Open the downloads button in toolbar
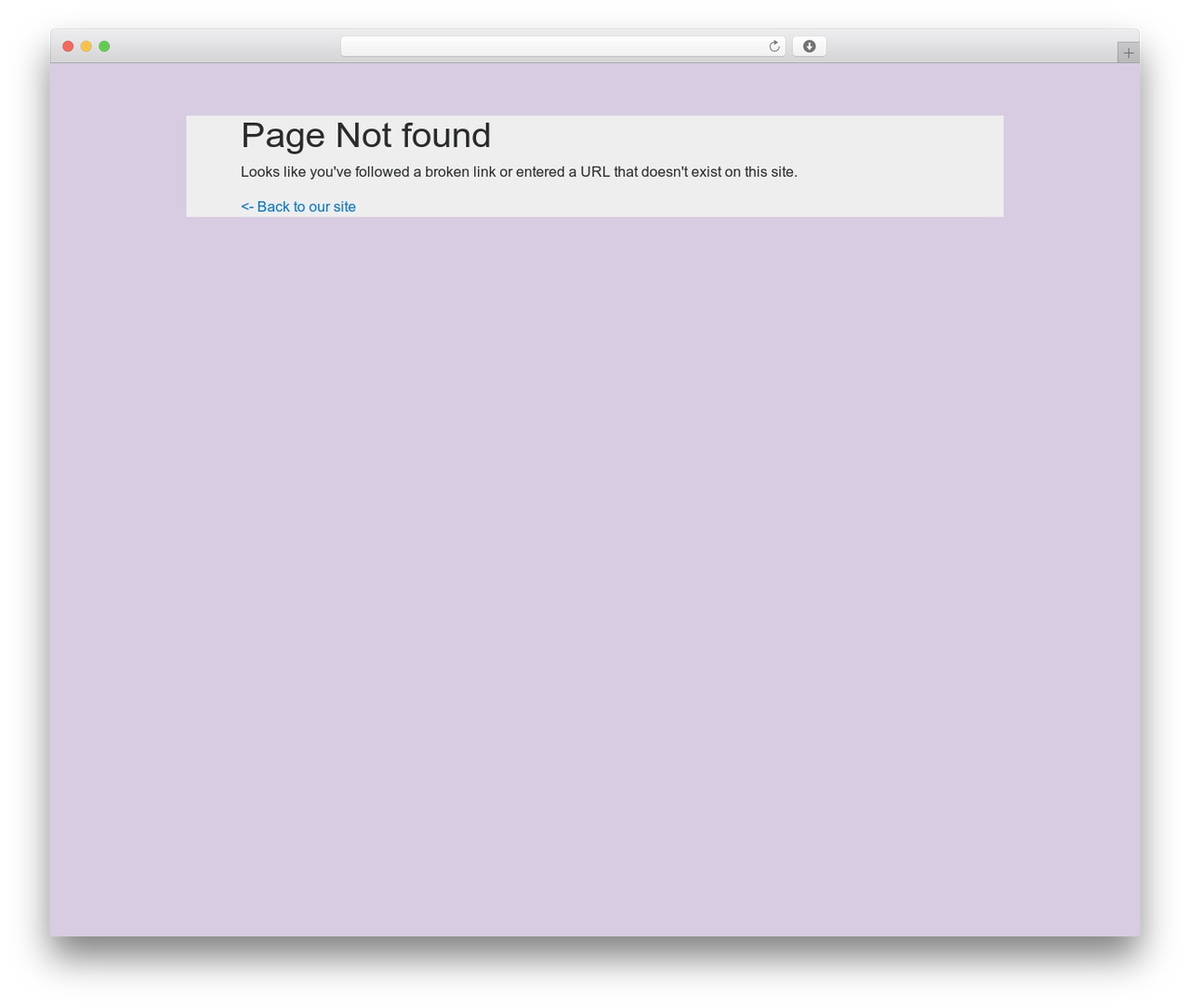 tap(809, 46)
